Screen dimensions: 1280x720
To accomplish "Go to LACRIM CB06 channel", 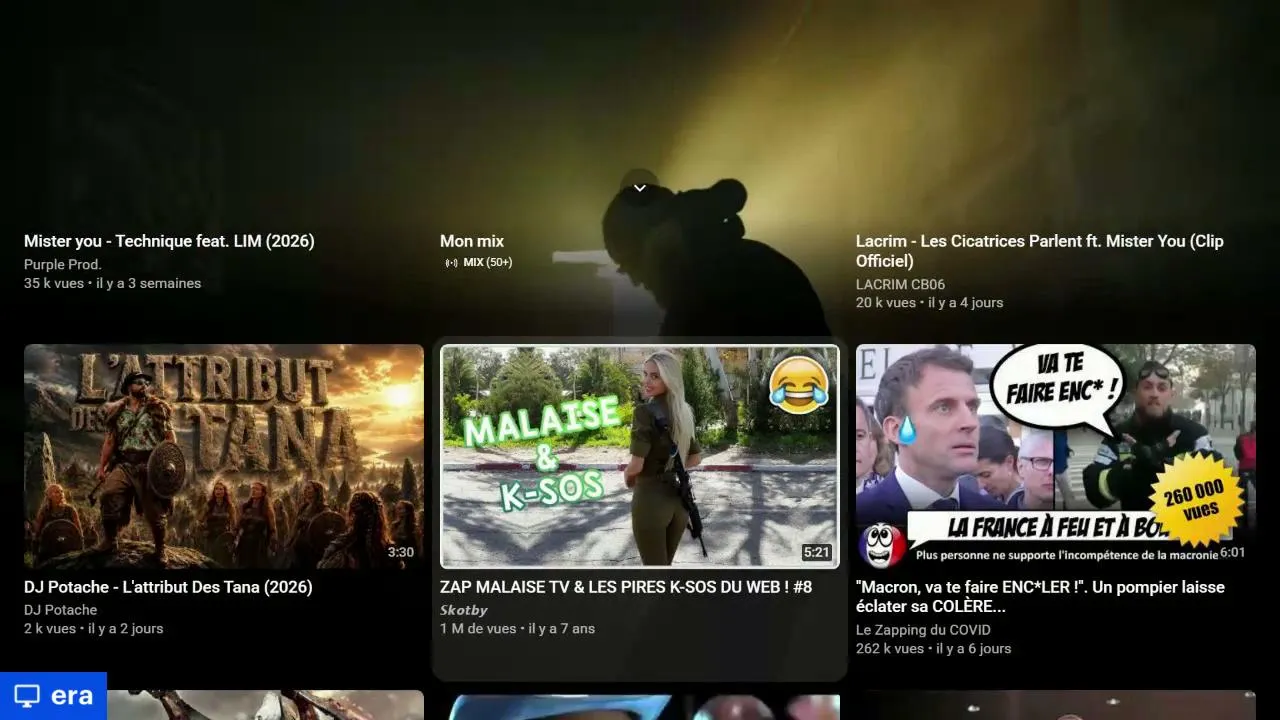I will pos(900,285).
